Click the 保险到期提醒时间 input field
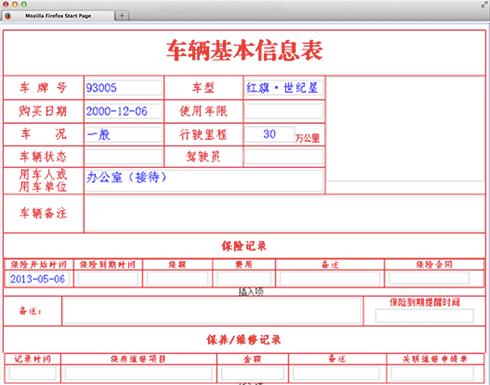490x385 pixels. point(424,316)
